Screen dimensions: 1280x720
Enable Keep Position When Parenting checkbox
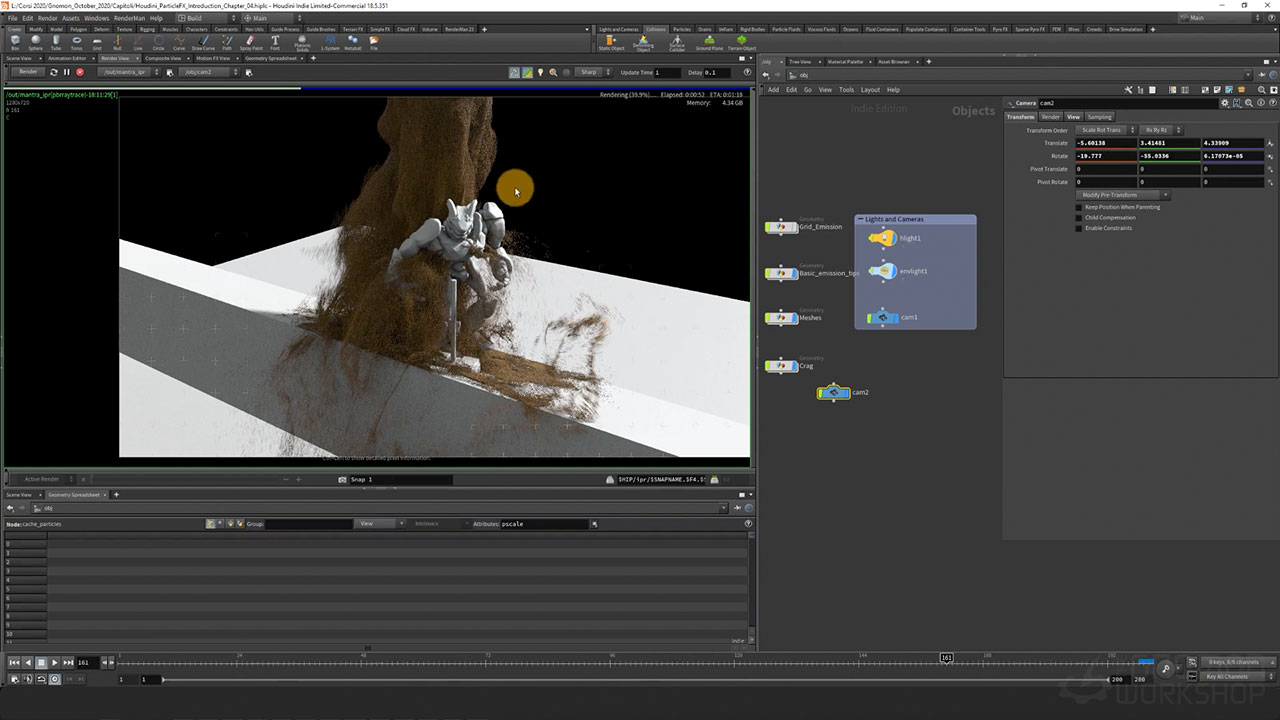(1078, 207)
